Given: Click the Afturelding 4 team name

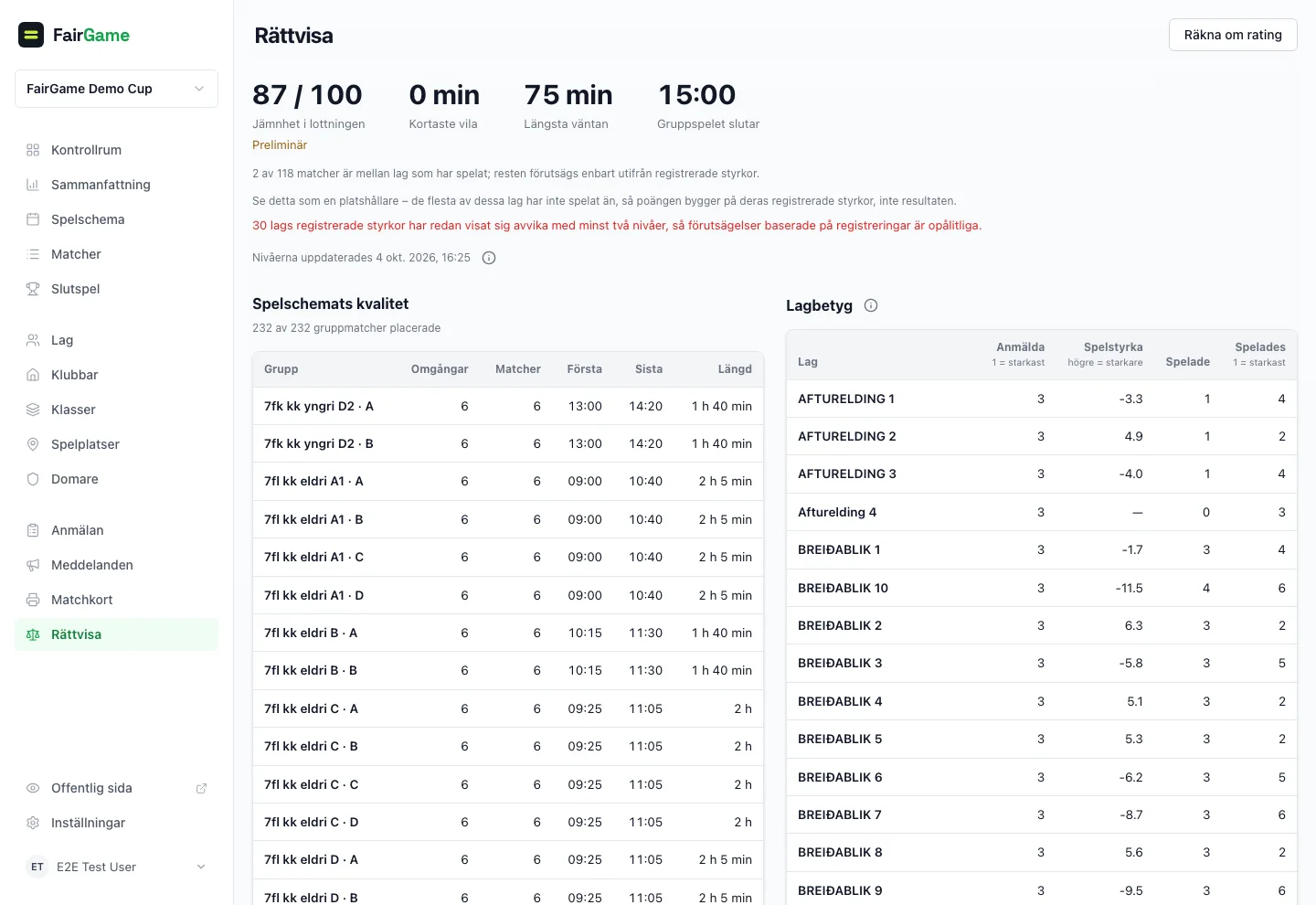Looking at the screenshot, I should click(x=837, y=512).
